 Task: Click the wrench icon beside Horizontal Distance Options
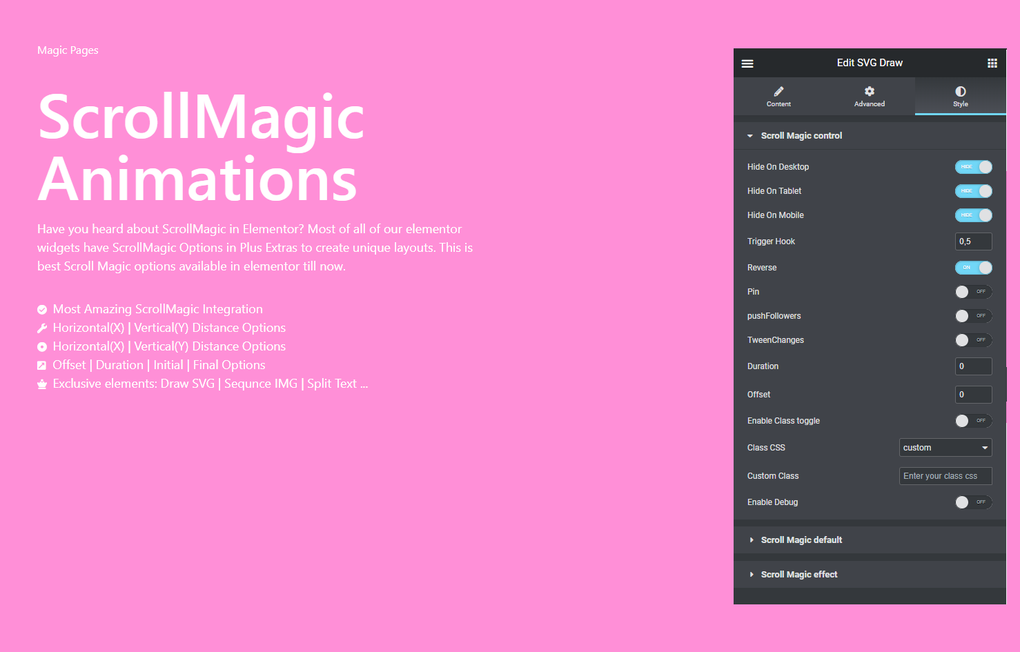click(x=41, y=327)
